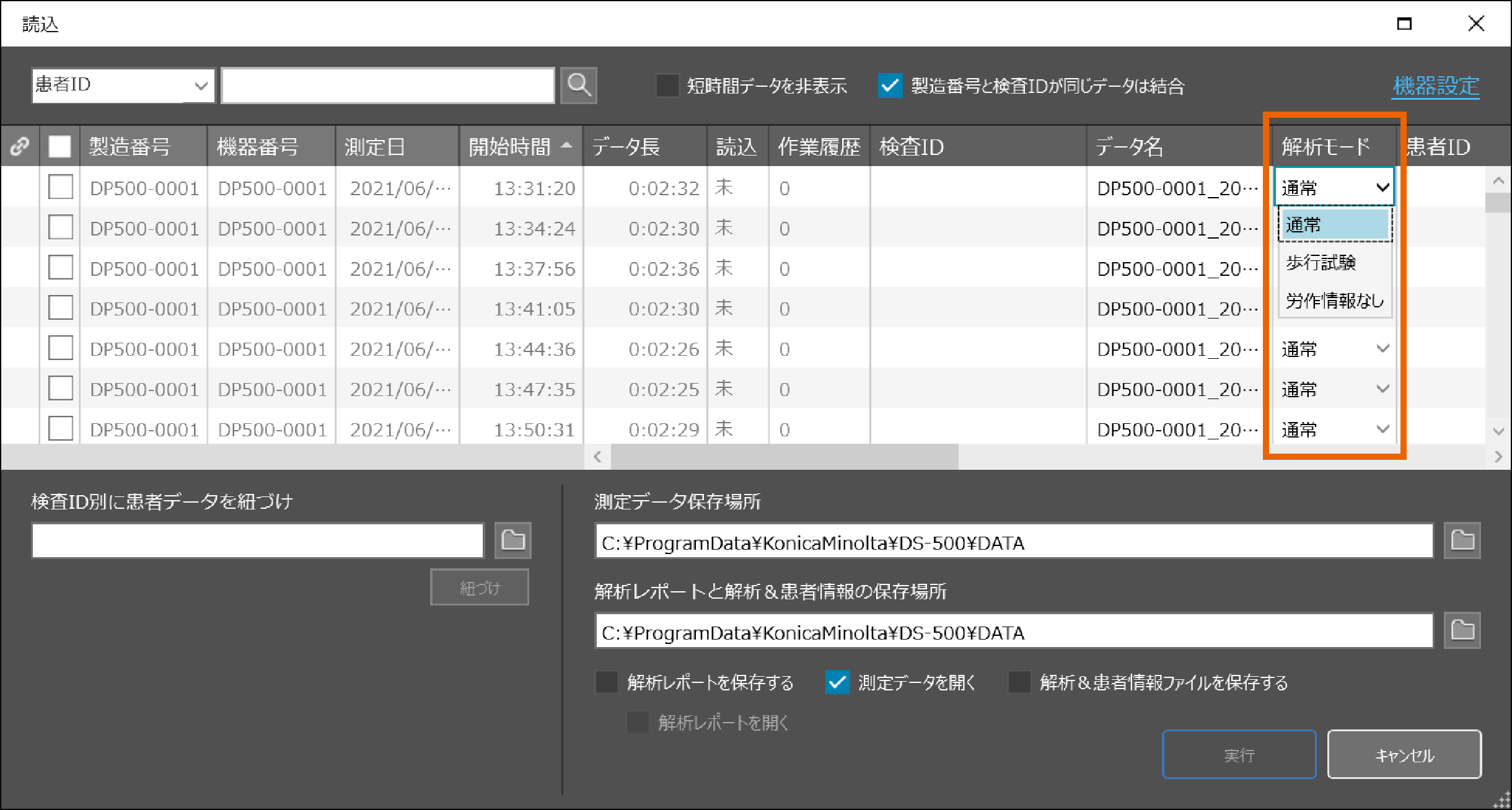The height and width of the screenshot is (810, 1512).
Task: Uncheck 製造番号と検査IDが同じデータは結合 option
Action: click(890, 86)
